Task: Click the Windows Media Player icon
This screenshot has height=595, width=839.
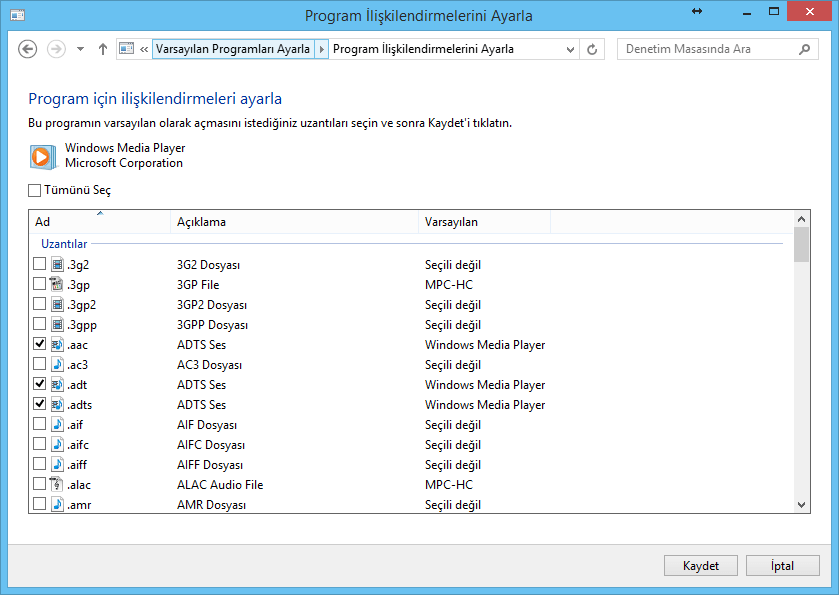Action: click(x=42, y=157)
